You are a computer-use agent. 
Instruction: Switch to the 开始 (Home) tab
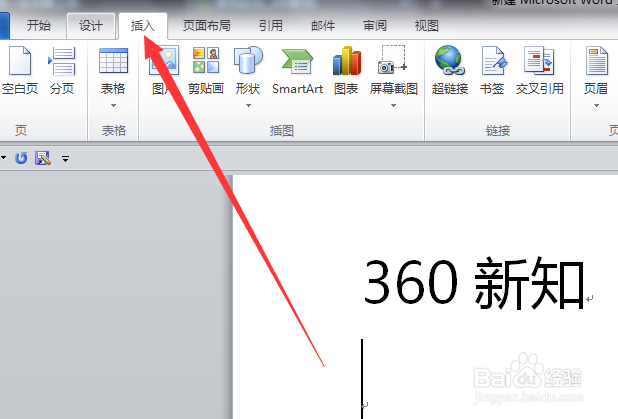39,26
